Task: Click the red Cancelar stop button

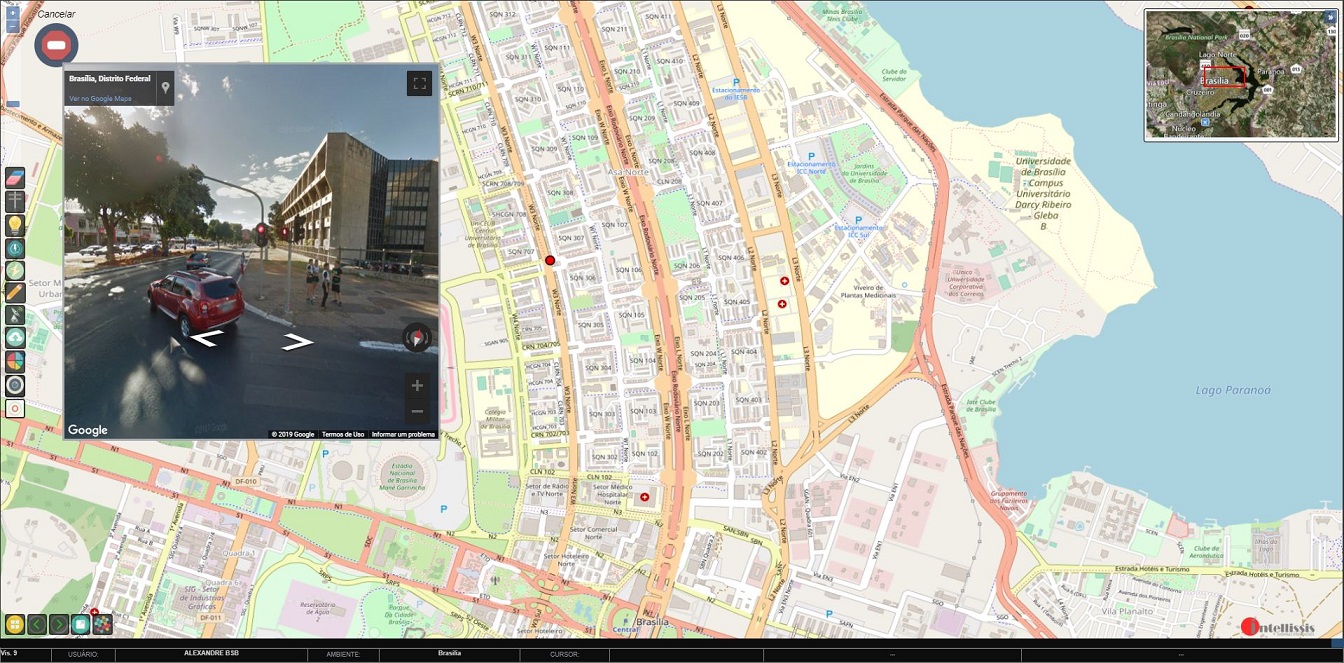Action: (56, 45)
